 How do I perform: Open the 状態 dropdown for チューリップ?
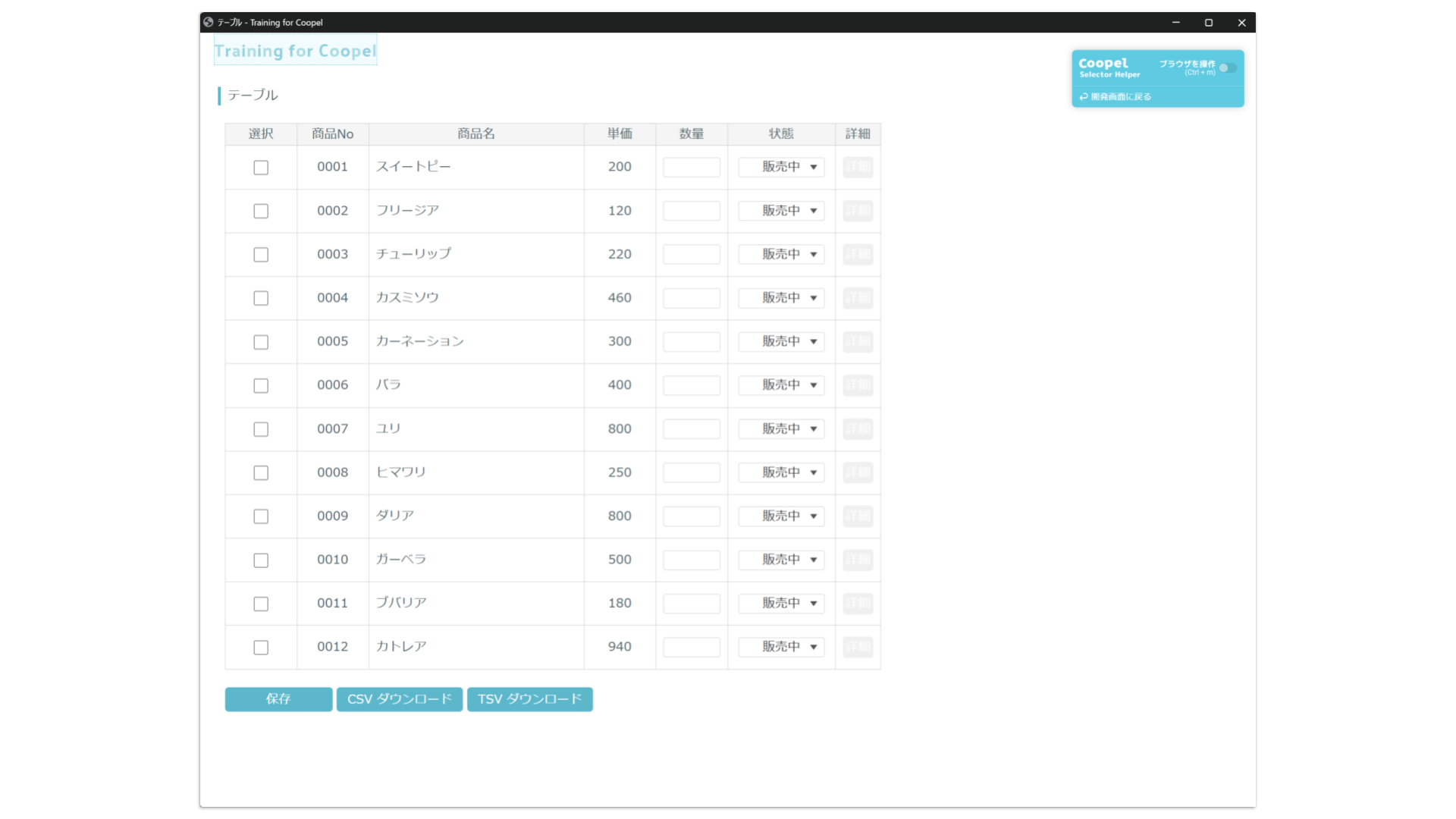point(781,254)
